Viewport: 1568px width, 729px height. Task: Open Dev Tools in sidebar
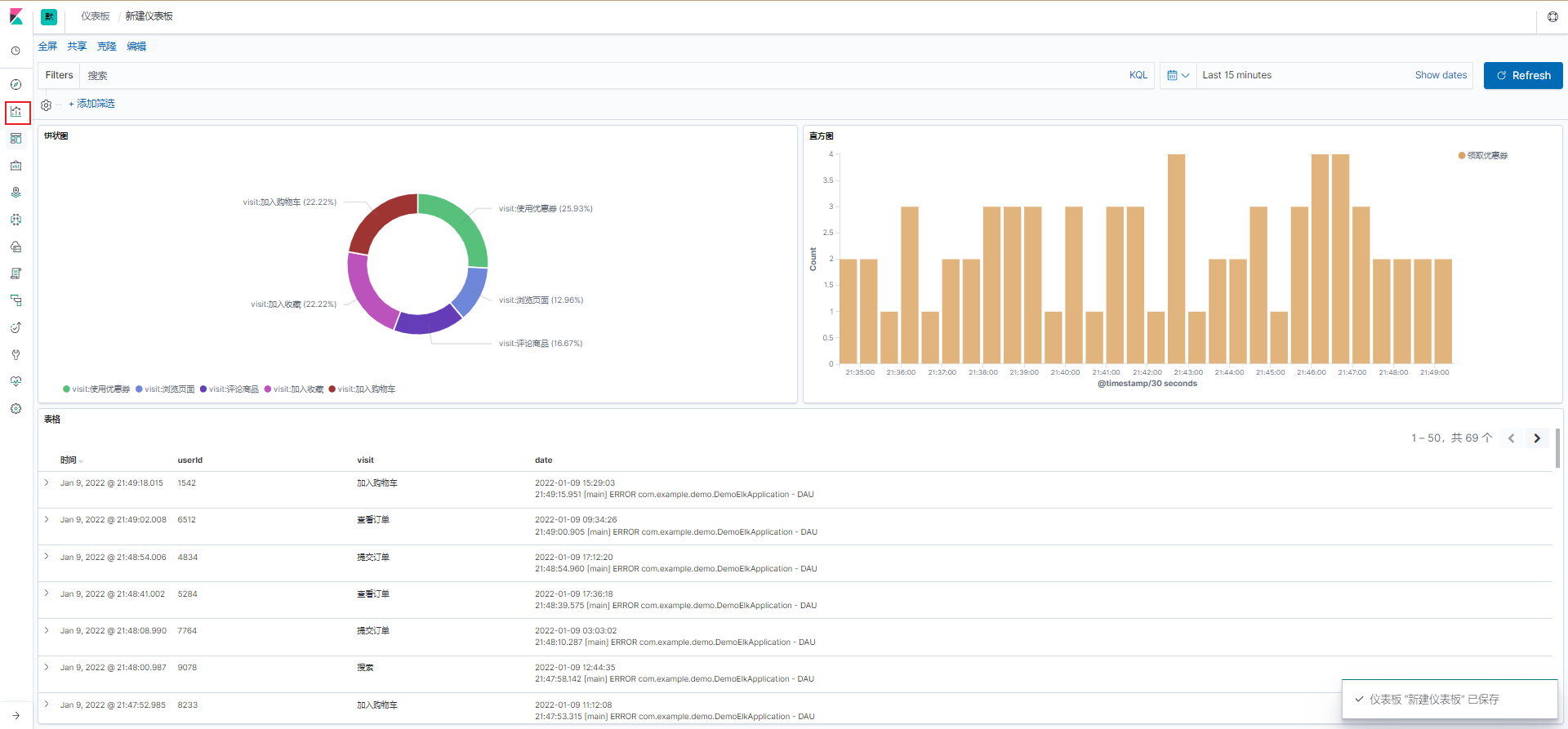(x=16, y=354)
